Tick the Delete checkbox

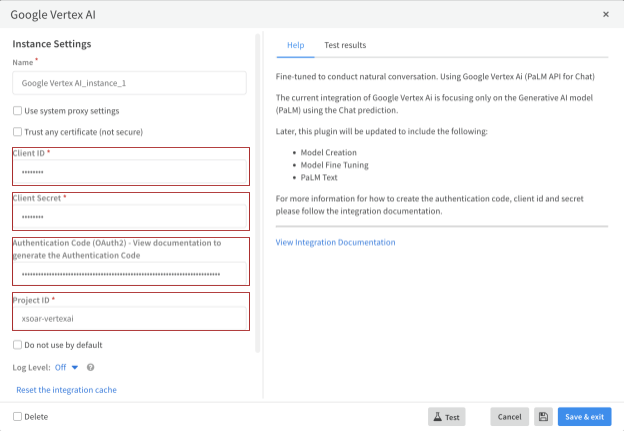(x=18, y=417)
